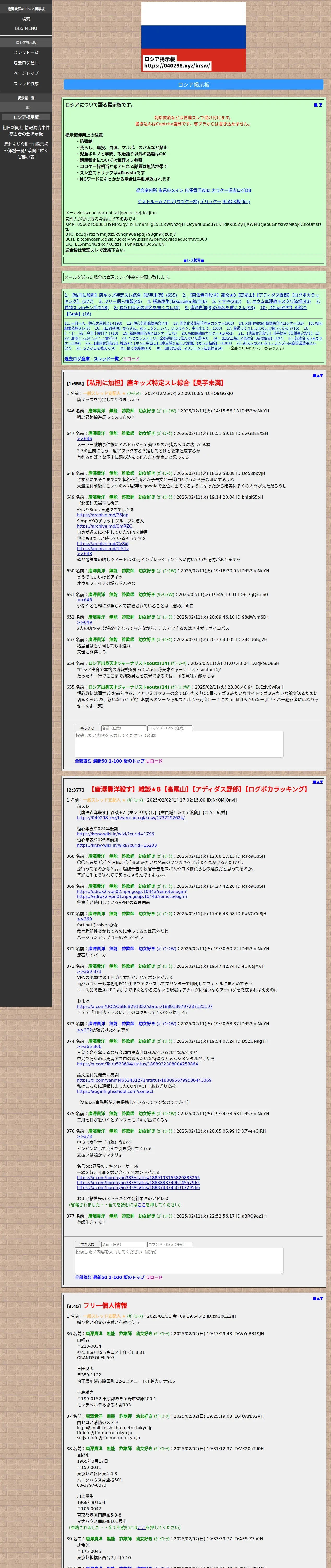The height and width of the screenshot is (1568, 331).
Task: Open 検索 in the sidebar
Action: click(26, 19)
